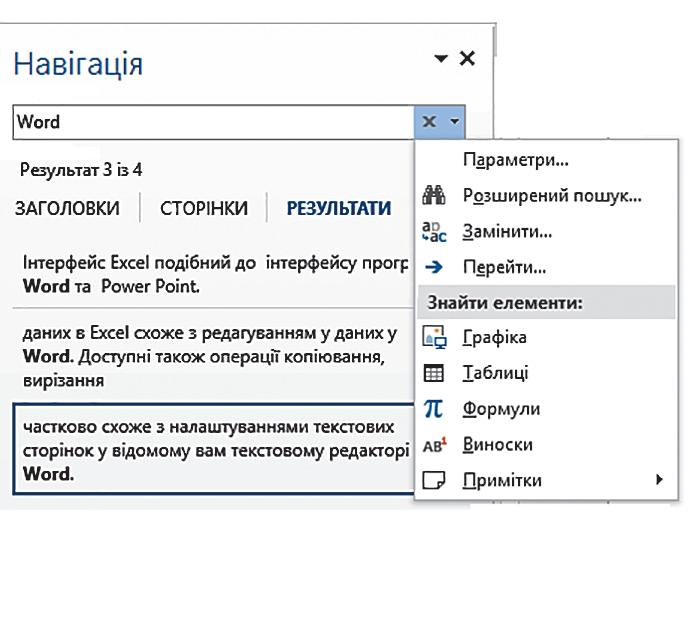Open result 'даних в Excel схоже'
The width and height of the screenshot is (697, 640).
(x=213, y=356)
